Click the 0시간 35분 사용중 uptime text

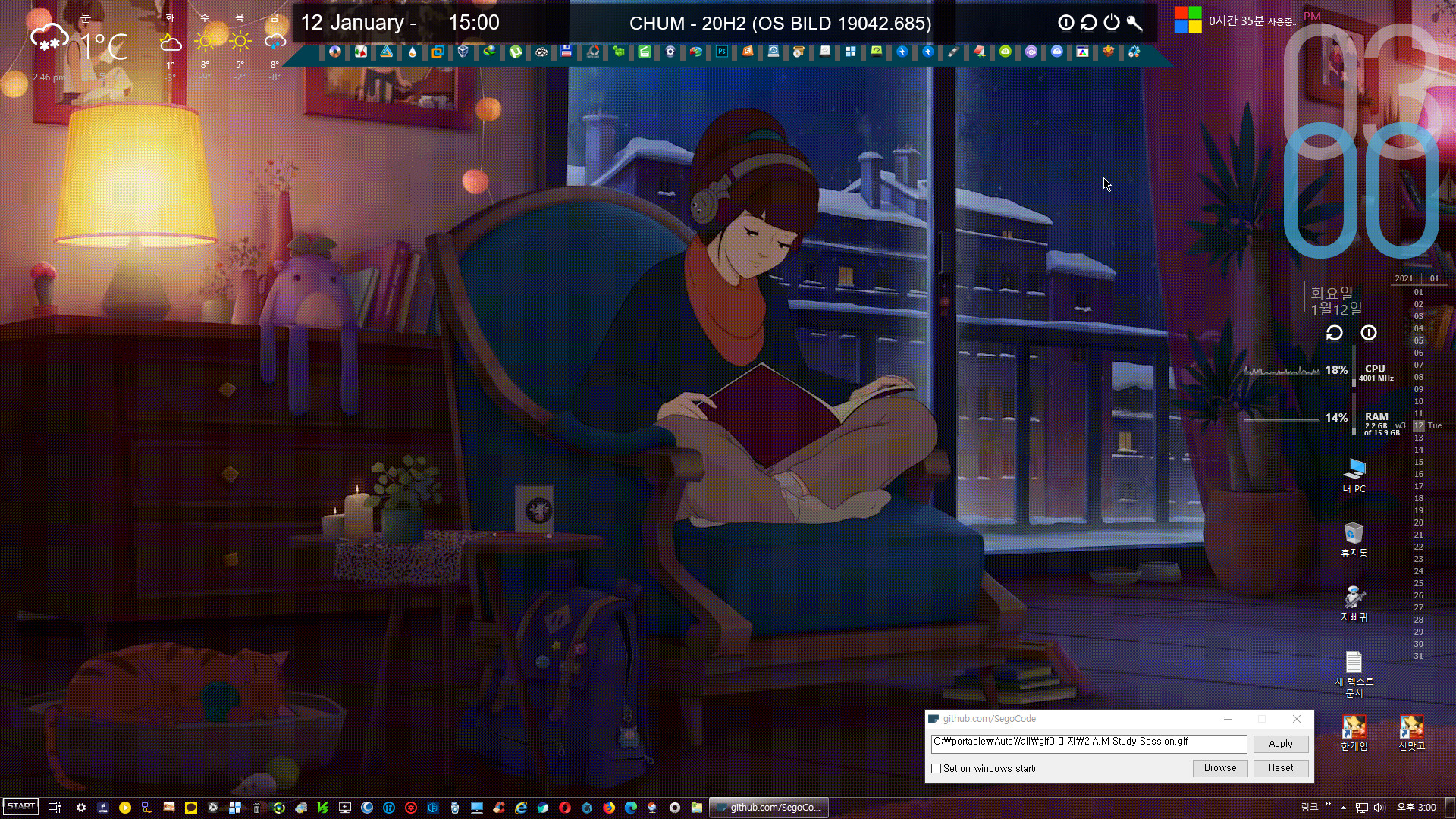click(x=1252, y=21)
